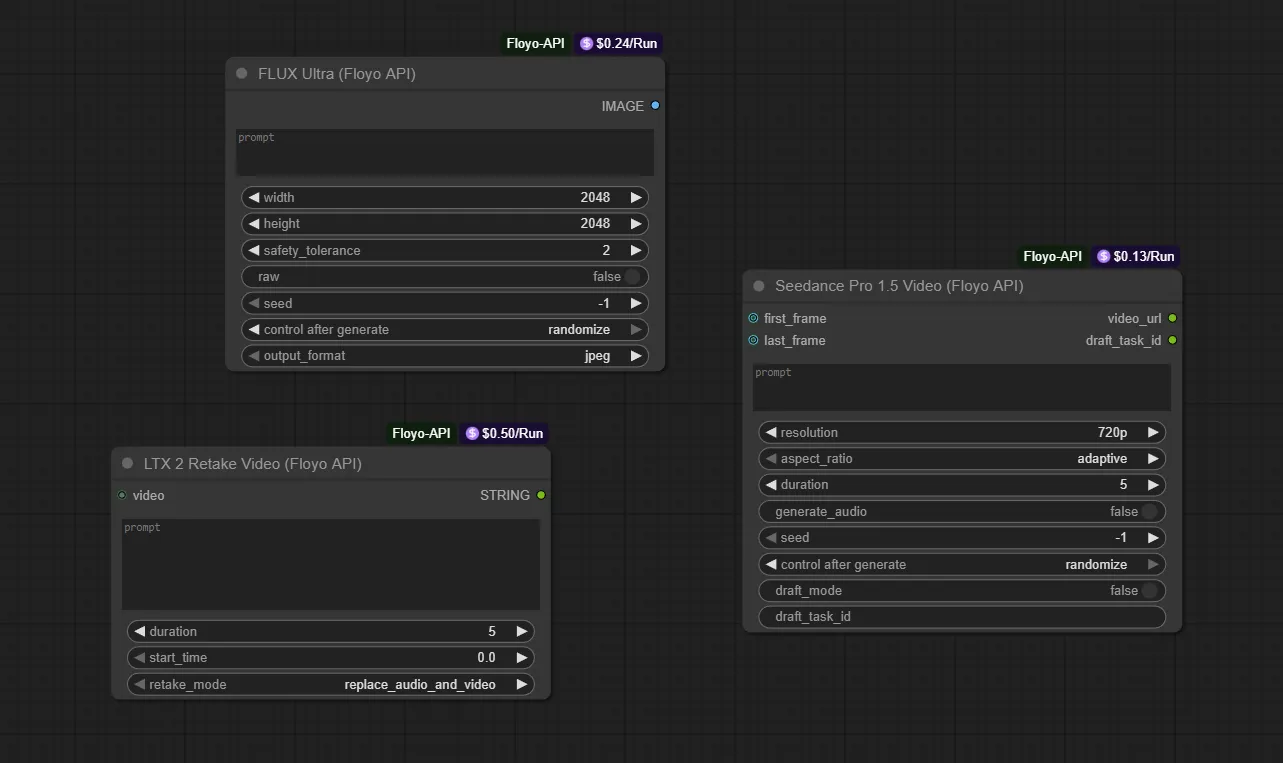This screenshot has height=763, width=1283.
Task: Select the LTX 2 Retake Video title bar
Action: click(x=330, y=463)
